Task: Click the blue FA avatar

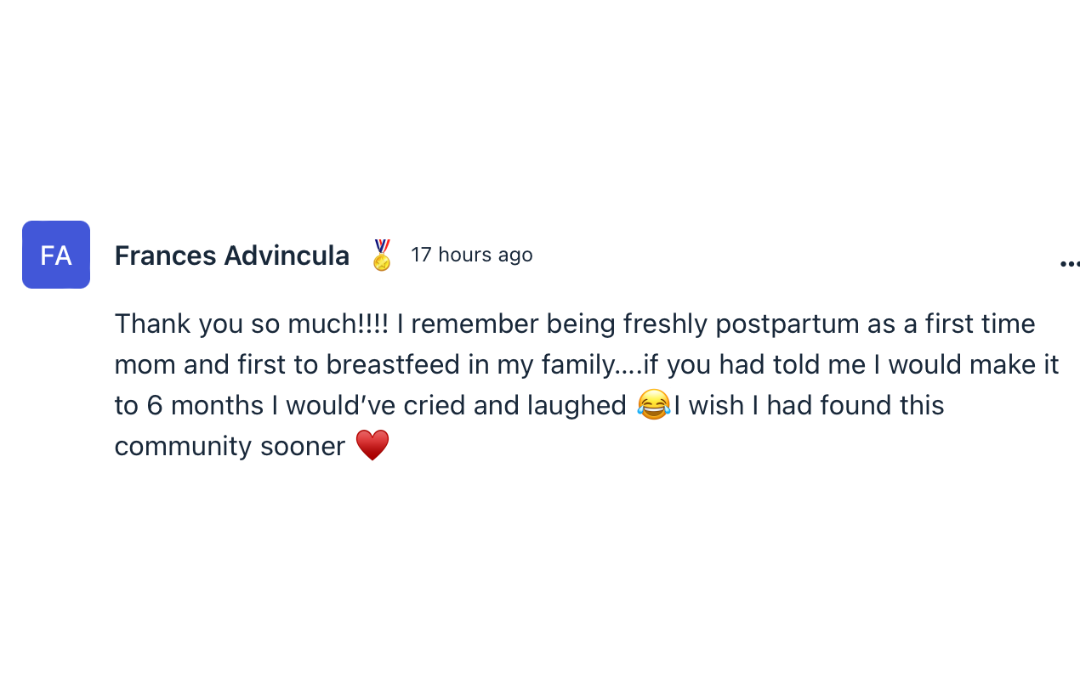Action: pyautogui.click(x=56, y=255)
